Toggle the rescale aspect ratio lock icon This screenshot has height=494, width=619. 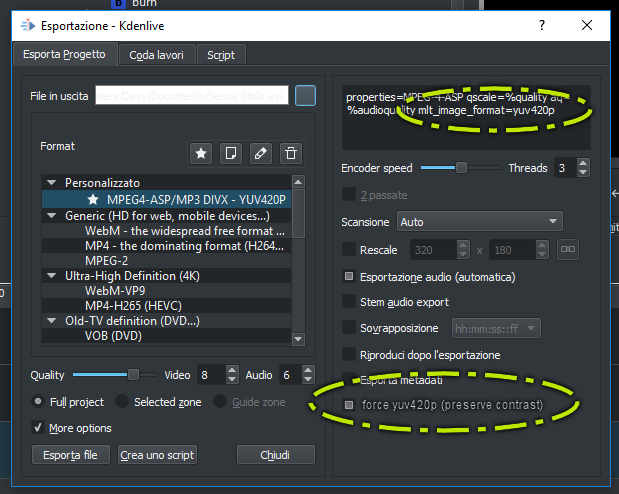pyautogui.click(x=568, y=249)
